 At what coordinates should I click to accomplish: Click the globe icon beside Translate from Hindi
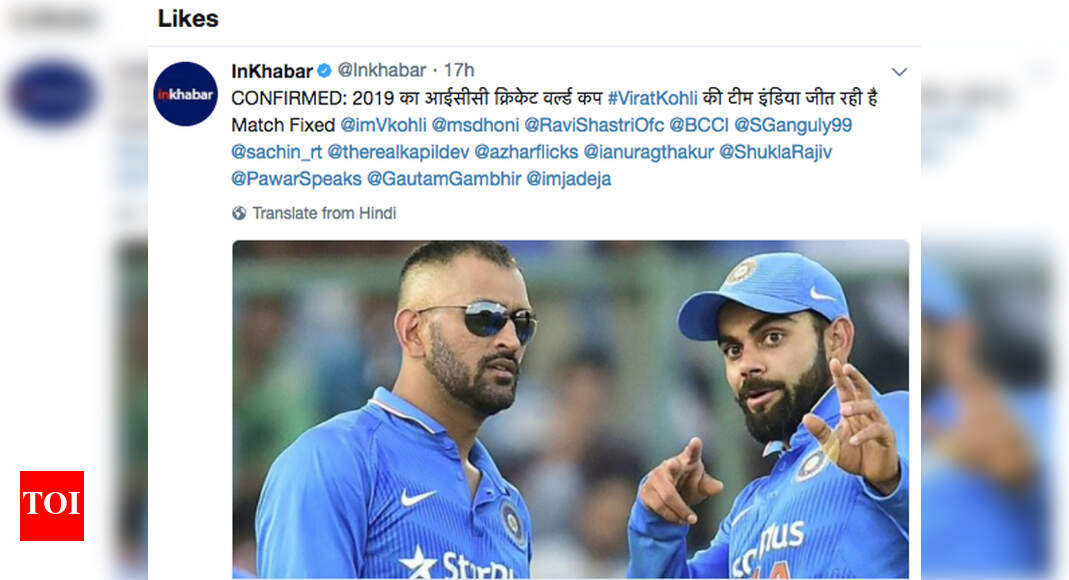click(x=239, y=213)
